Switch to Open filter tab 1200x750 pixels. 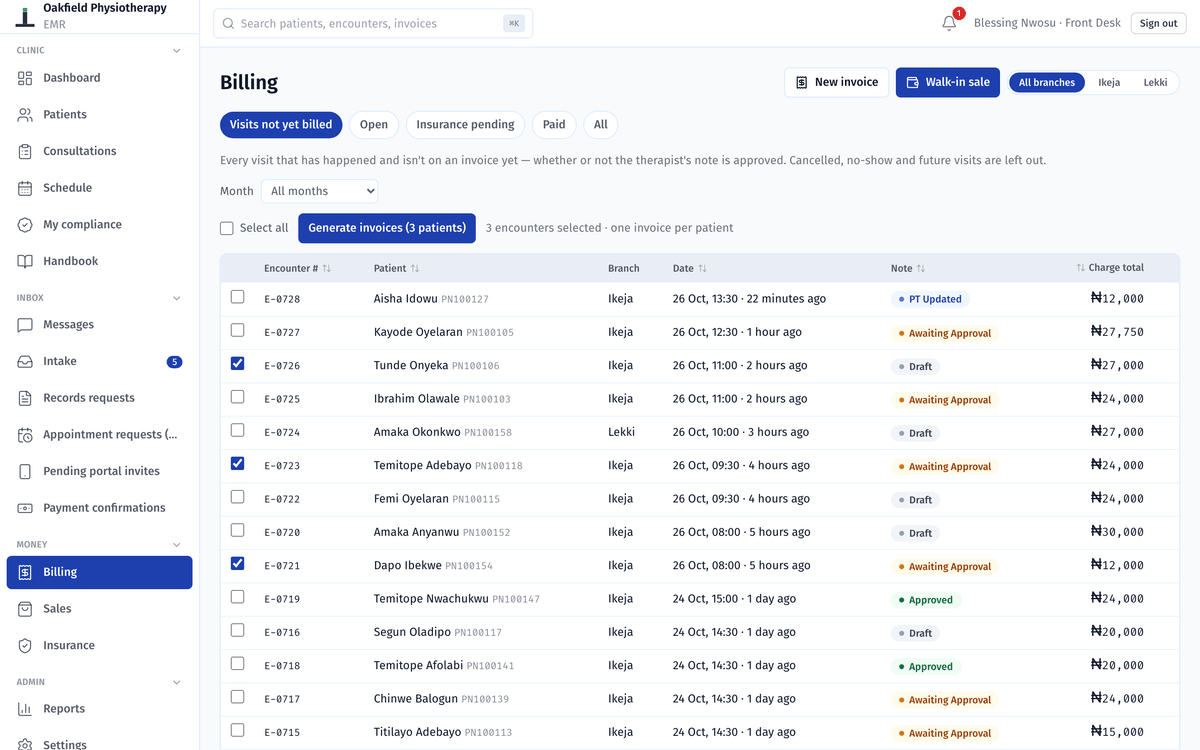(374, 125)
